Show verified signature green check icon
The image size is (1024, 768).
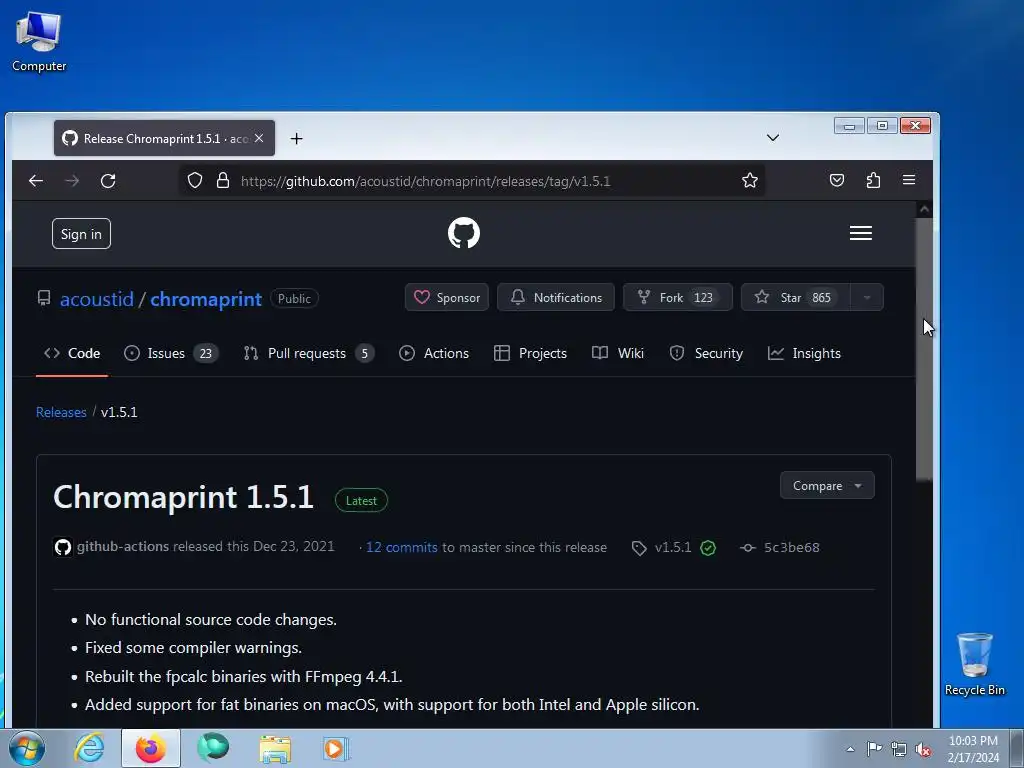tap(708, 548)
